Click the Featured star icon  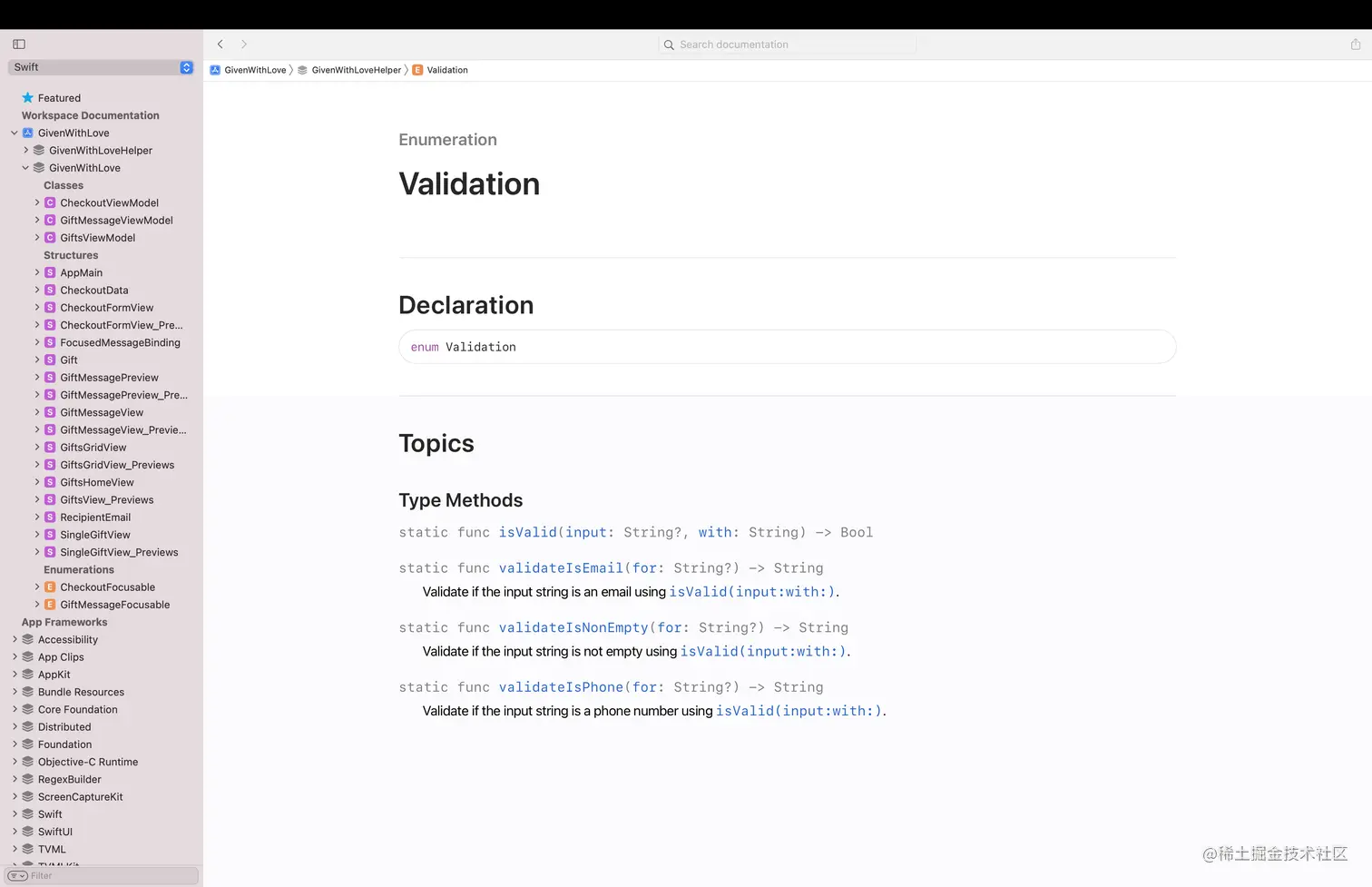[27, 98]
